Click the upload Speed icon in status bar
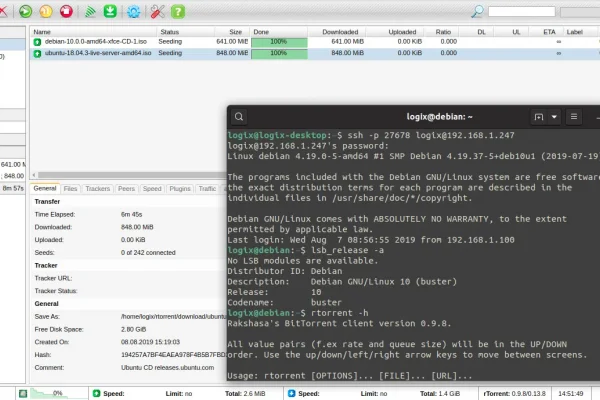 coord(96,393)
